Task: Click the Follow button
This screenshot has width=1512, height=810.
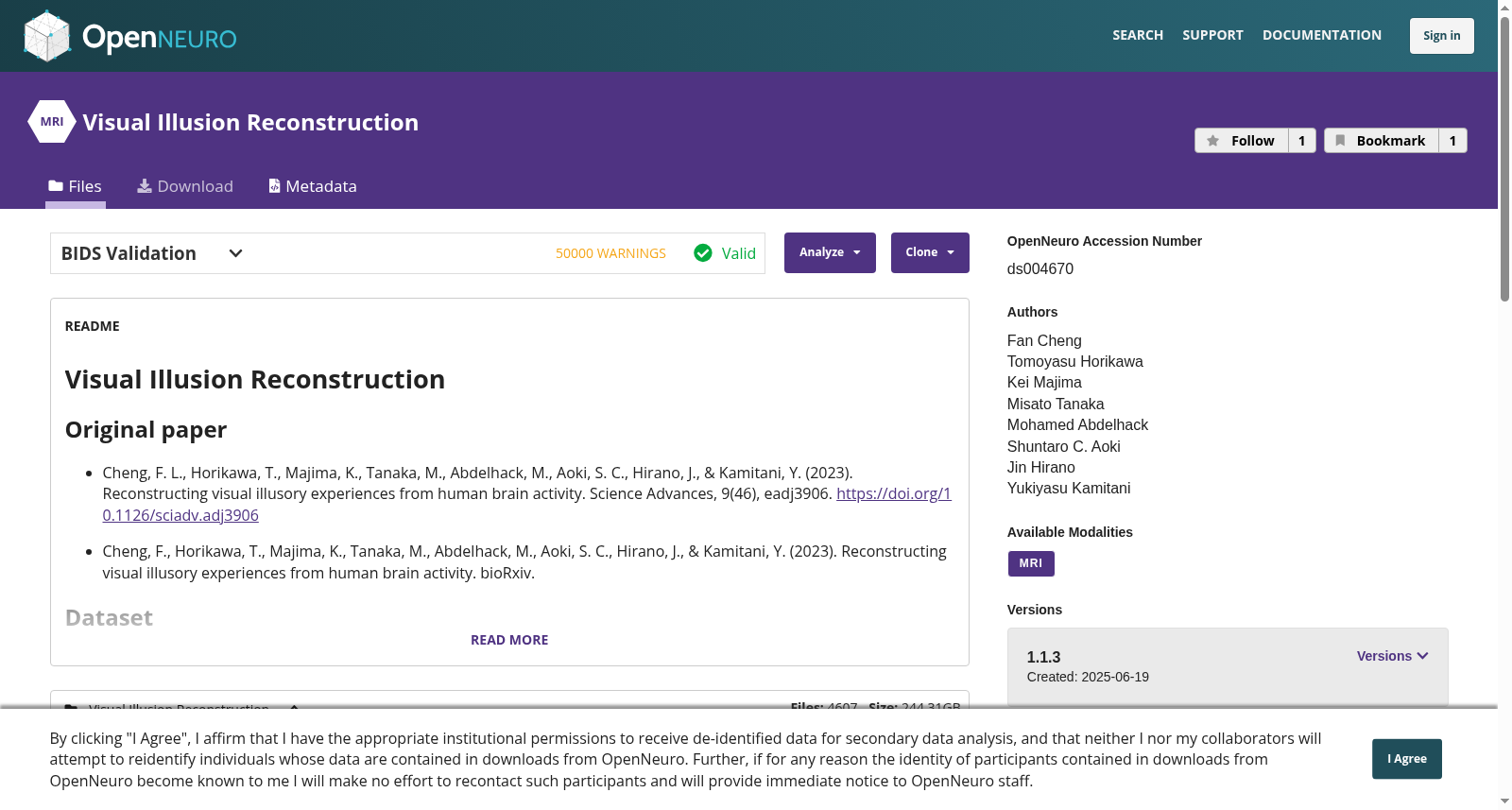Action: (x=1242, y=141)
